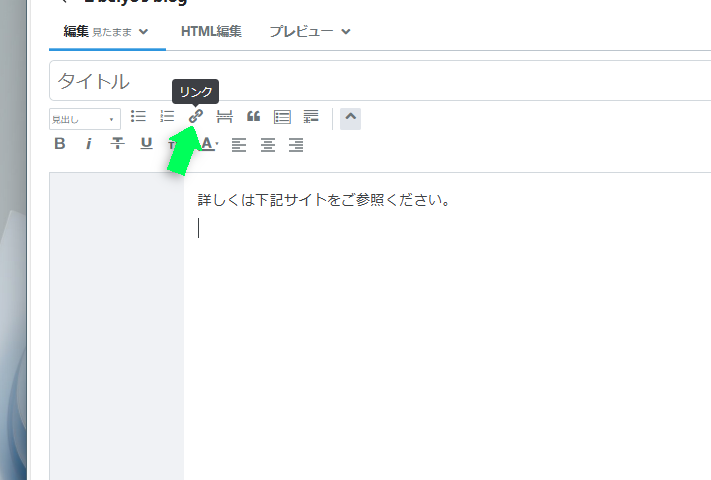Click the タイトル title input field
Image resolution: width=711 pixels, height=480 pixels.
380,81
